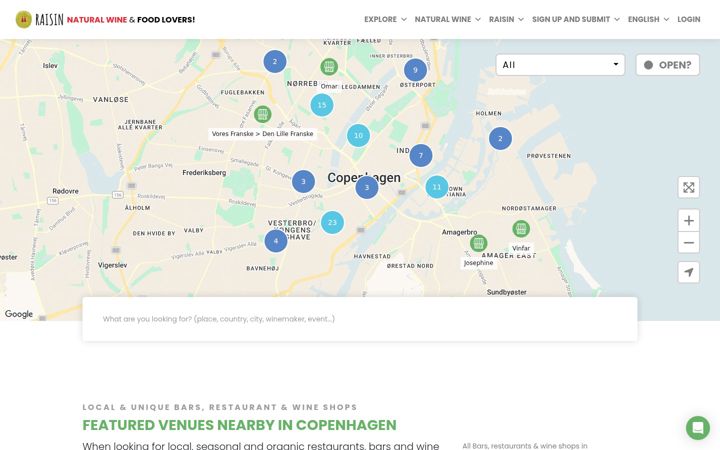Expand the Explore menu
The height and width of the screenshot is (450, 720).
click(385, 19)
